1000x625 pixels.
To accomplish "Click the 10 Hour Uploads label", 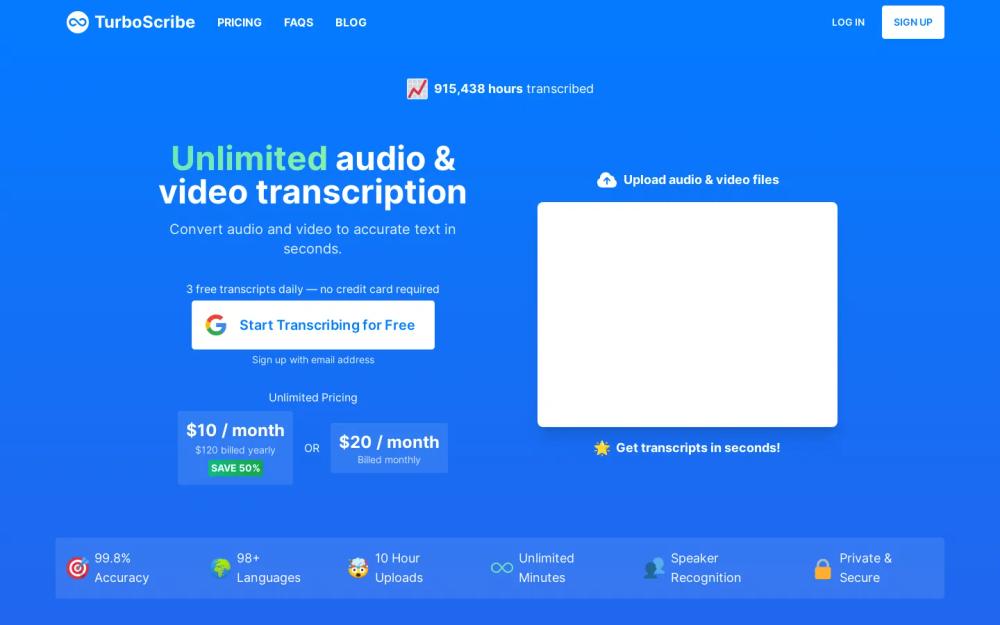I will [x=399, y=568].
